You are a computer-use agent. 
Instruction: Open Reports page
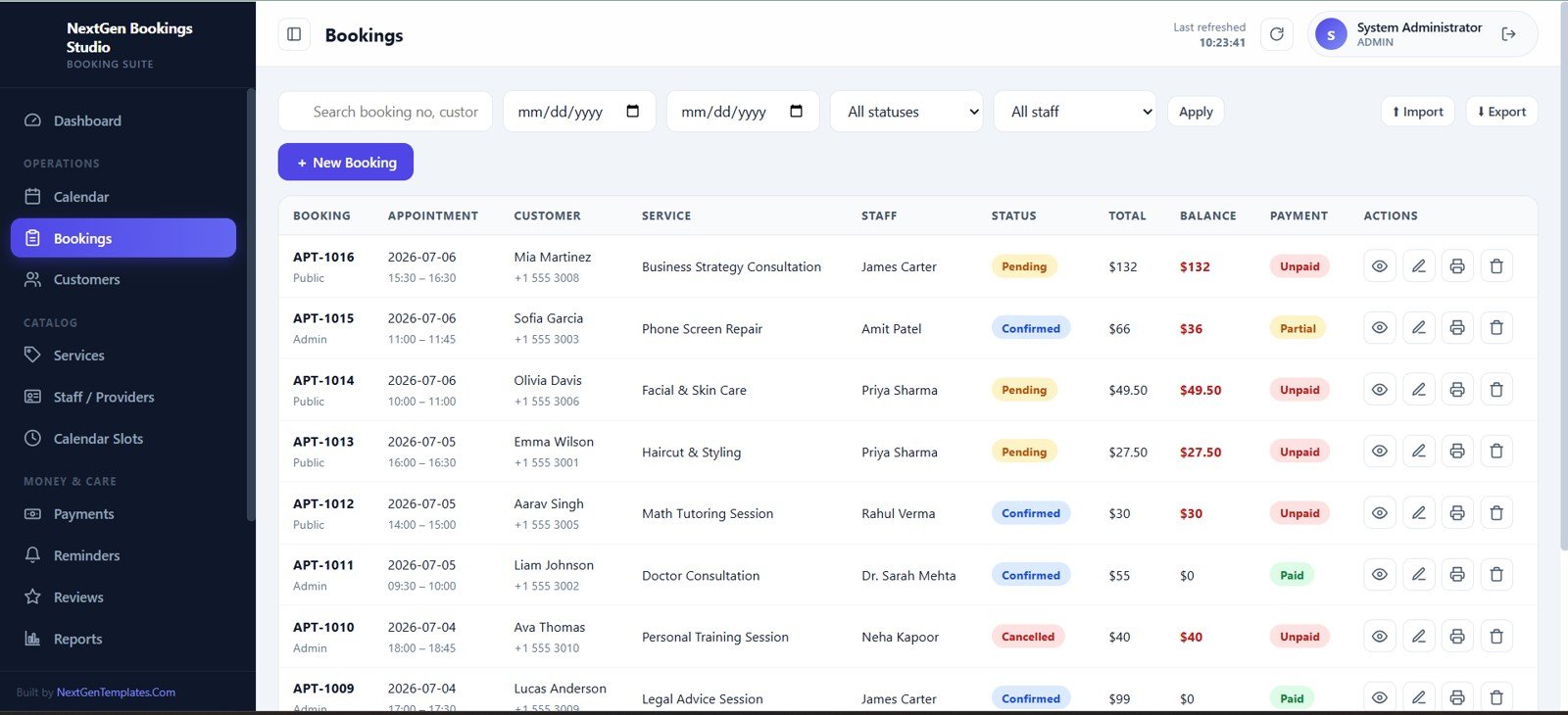(x=123, y=639)
